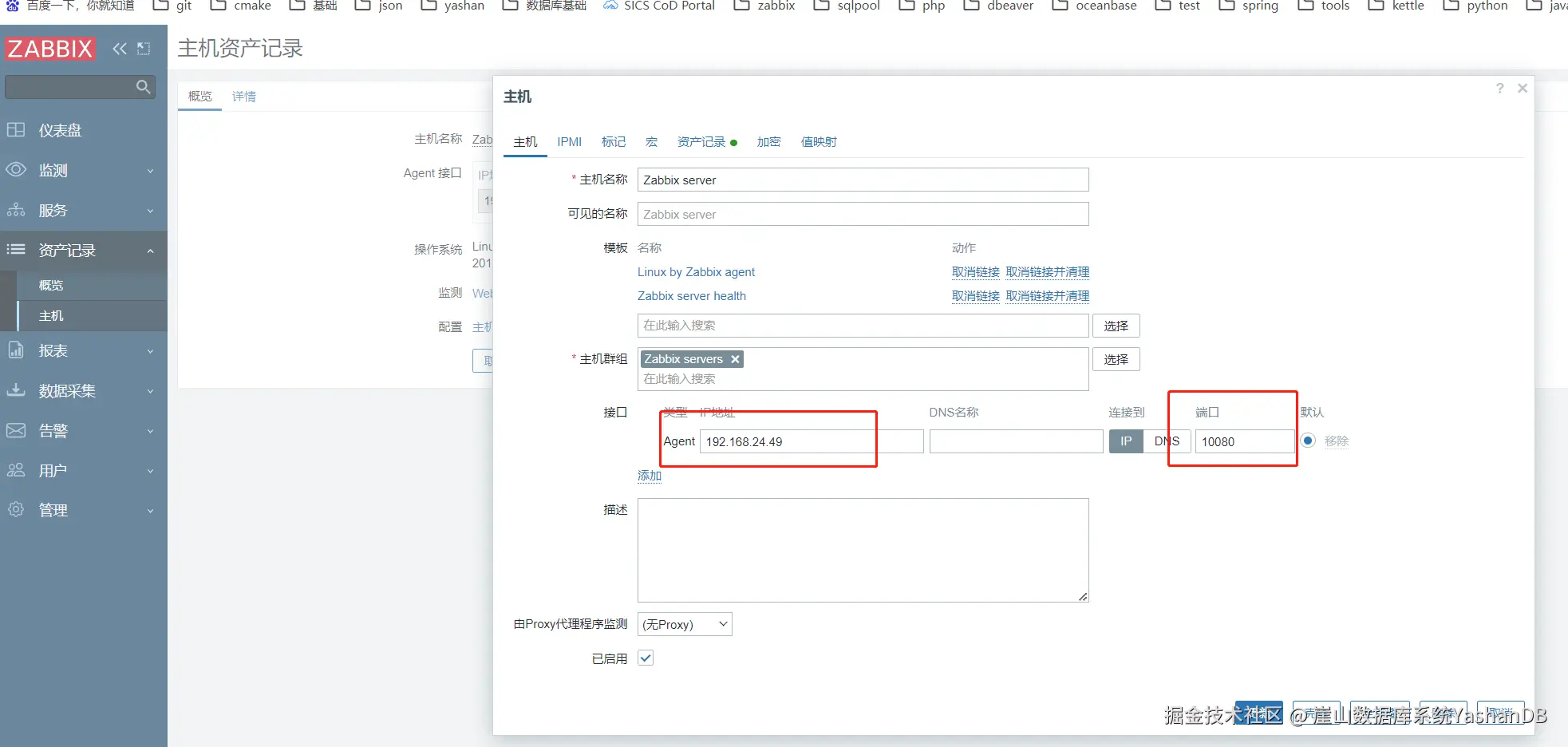Close the 主机 dialog with the X
The height and width of the screenshot is (747, 1568).
click(x=1523, y=89)
